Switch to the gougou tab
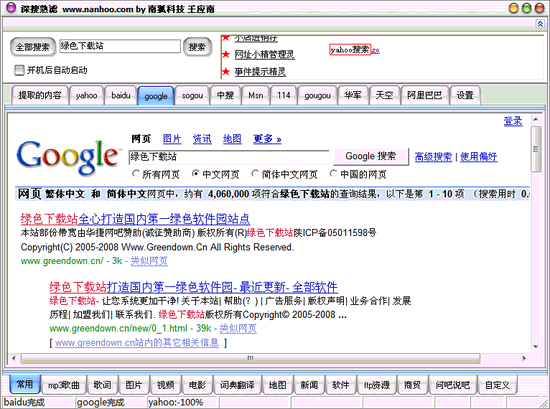The height and width of the screenshot is (409, 550). [x=317, y=95]
